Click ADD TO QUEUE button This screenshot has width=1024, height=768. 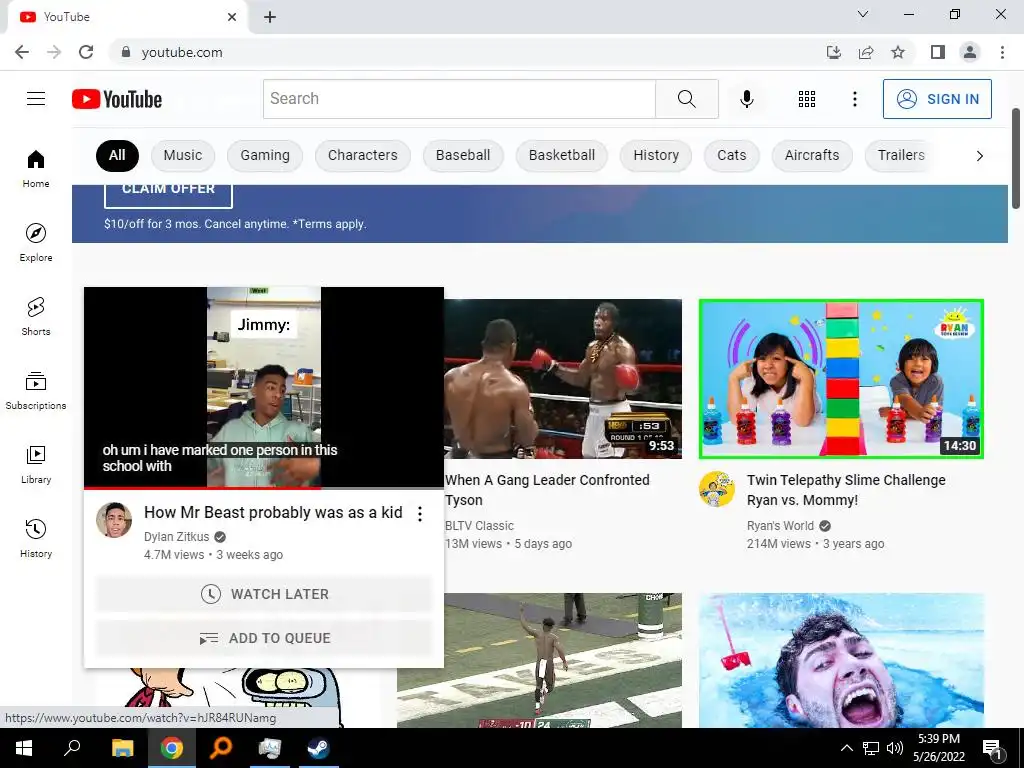264,638
